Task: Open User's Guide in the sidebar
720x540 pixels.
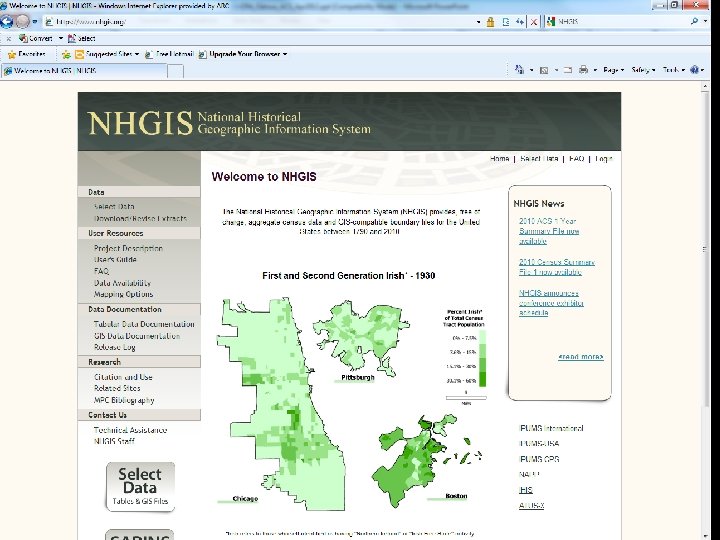Action: pos(115,259)
